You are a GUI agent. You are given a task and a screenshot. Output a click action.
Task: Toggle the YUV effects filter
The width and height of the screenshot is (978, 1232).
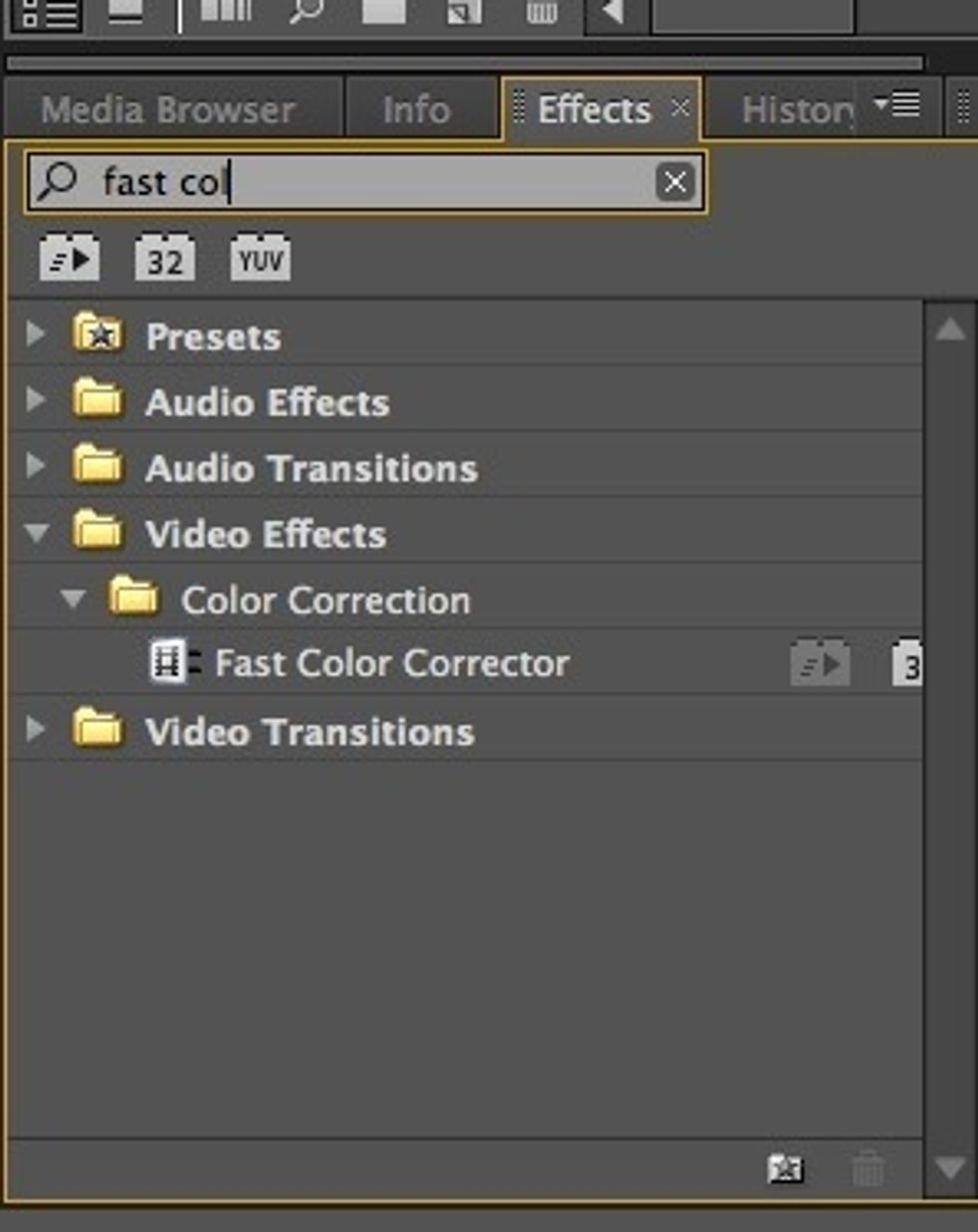tap(259, 258)
